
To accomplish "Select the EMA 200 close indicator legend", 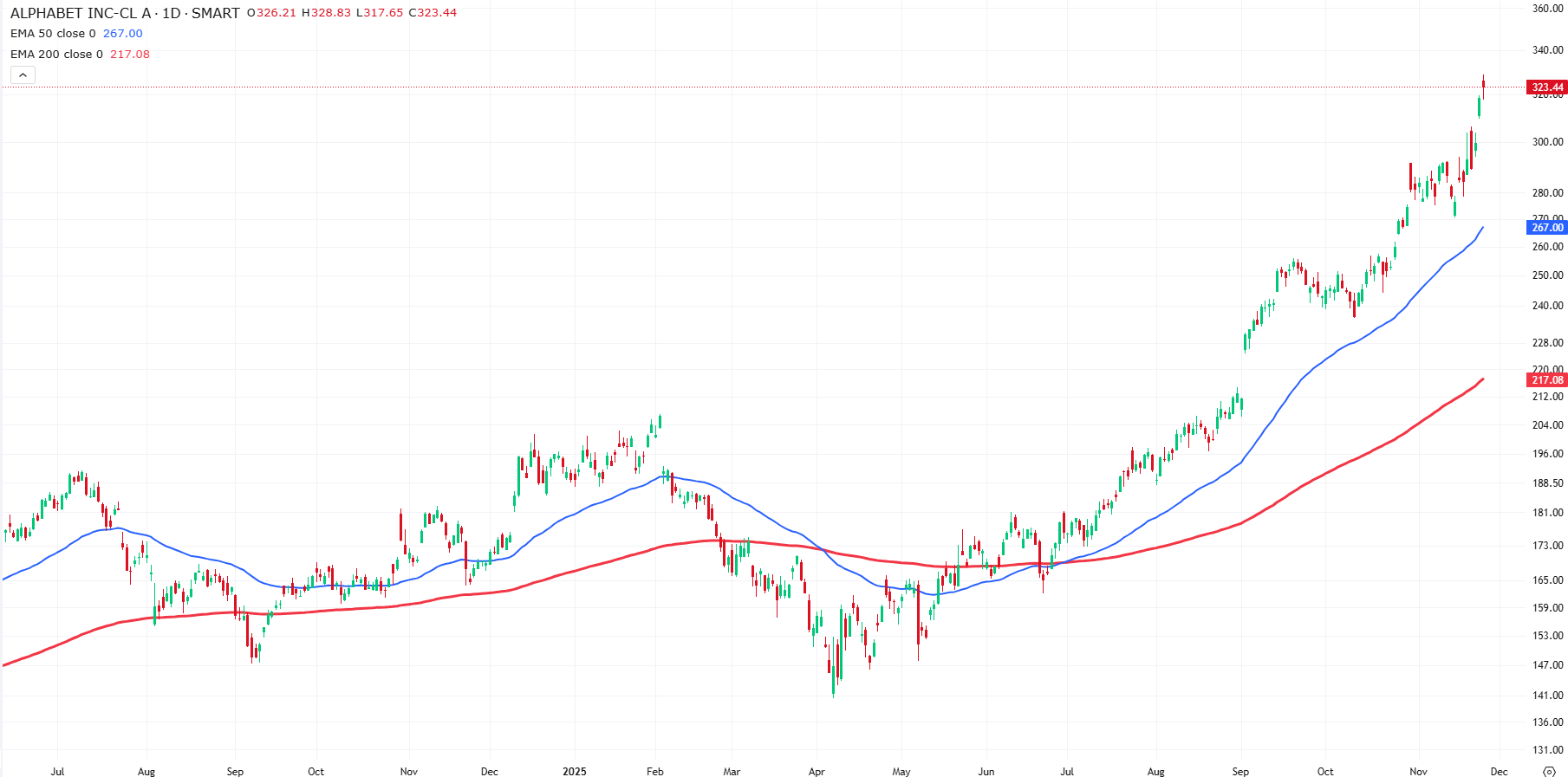I will [56, 55].
